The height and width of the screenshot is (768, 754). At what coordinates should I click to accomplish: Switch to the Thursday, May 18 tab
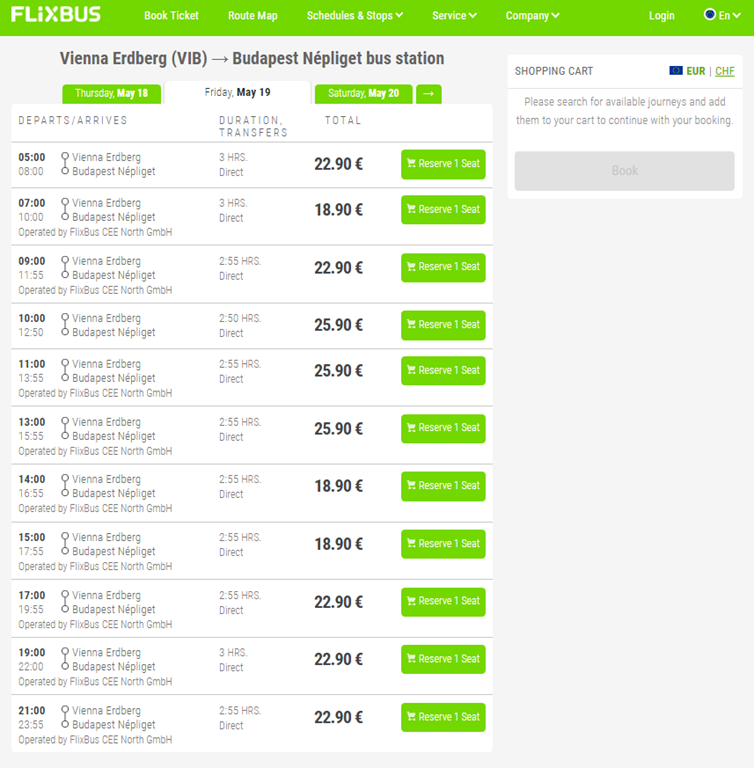click(112, 94)
